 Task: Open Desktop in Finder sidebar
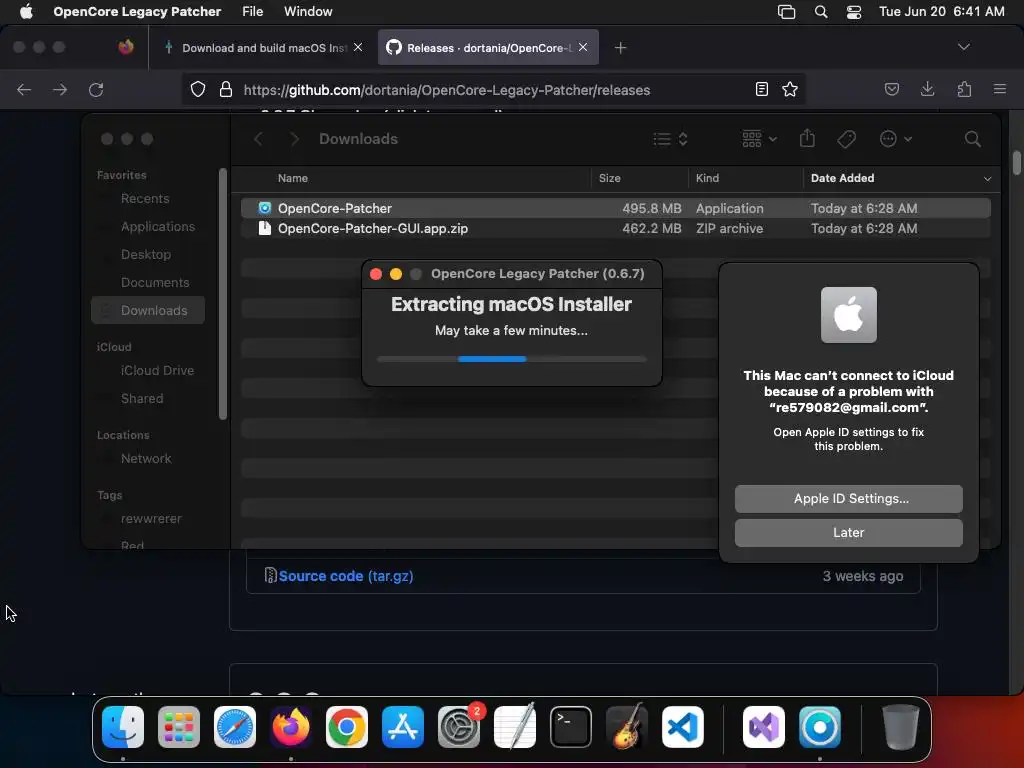pyautogui.click(x=146, y=255)
